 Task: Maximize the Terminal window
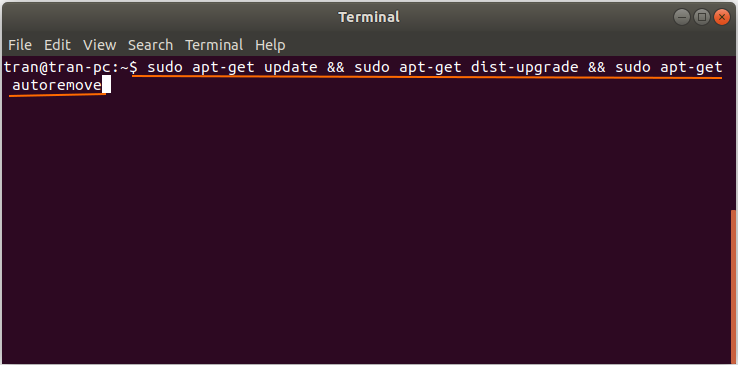[702, 17]
